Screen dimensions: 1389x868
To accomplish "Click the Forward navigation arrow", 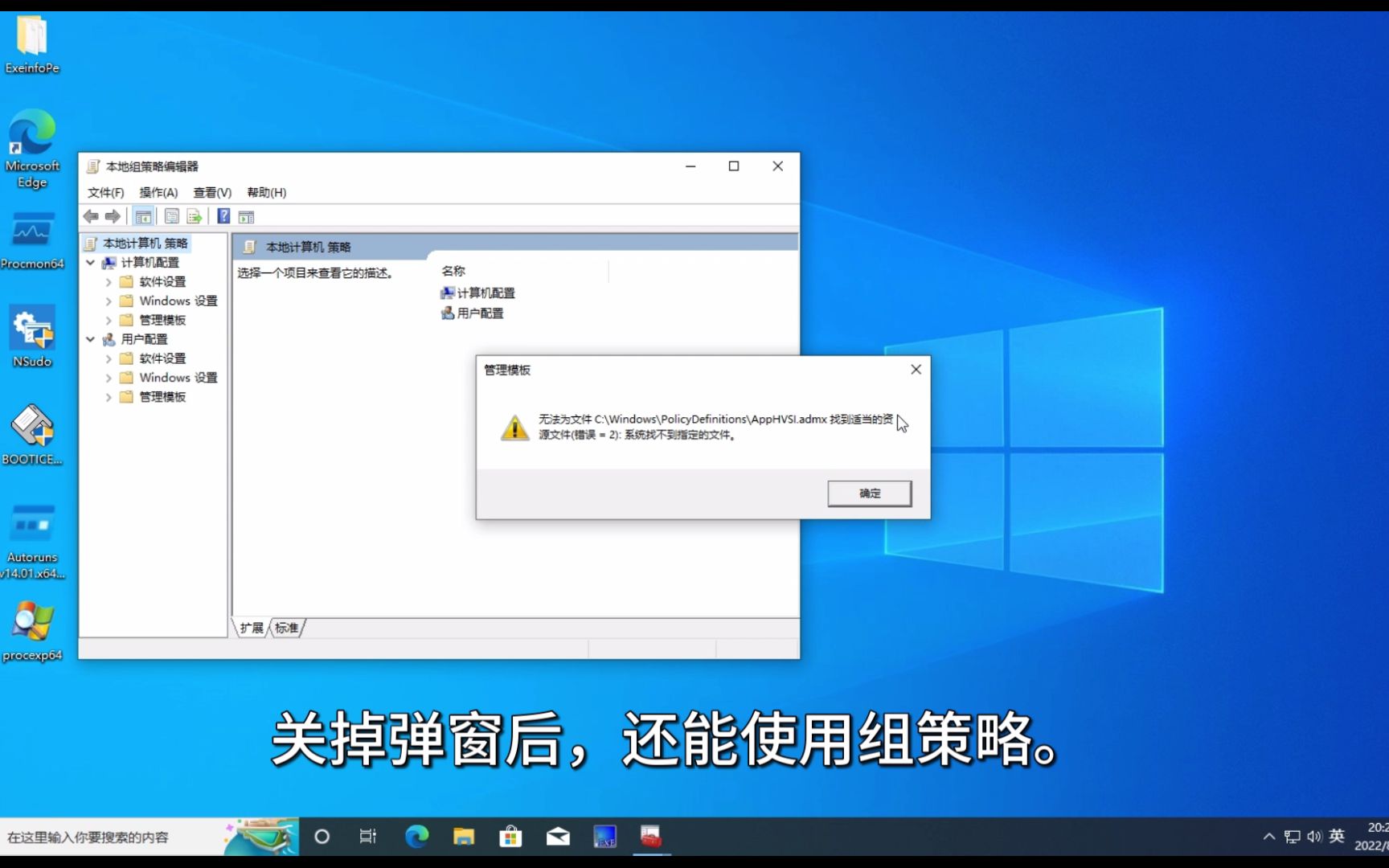I will pos(113,216).
